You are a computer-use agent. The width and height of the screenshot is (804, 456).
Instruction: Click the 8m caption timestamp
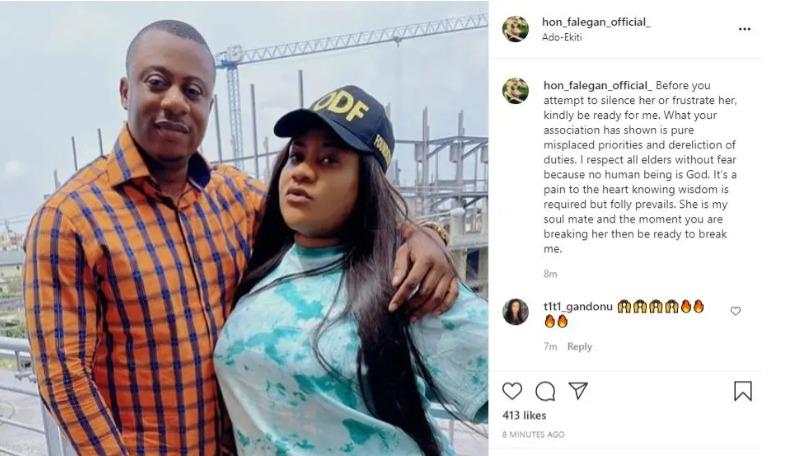point(550,274)
